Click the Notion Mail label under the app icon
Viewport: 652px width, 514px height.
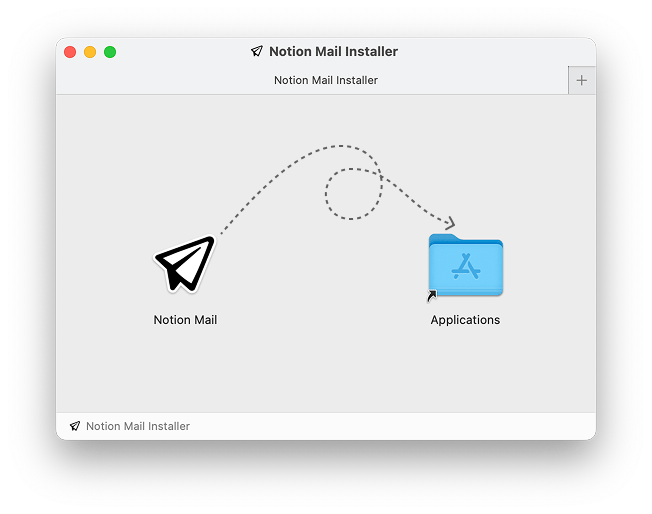185,320
